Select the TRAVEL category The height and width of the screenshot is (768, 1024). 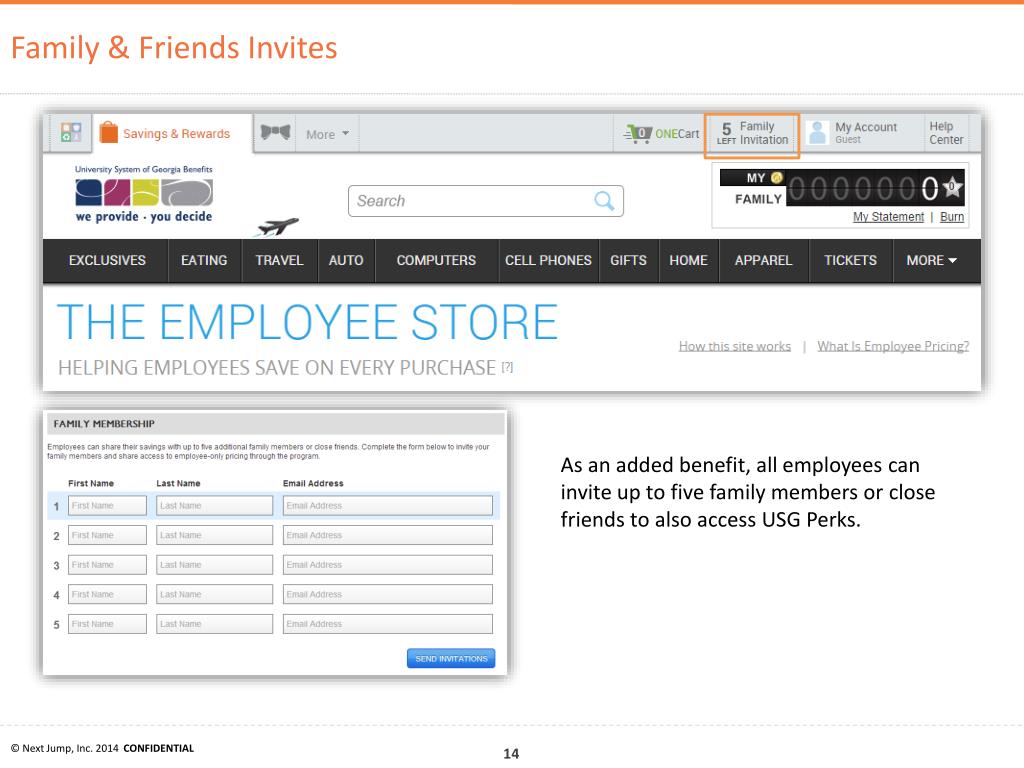(279, 261)
